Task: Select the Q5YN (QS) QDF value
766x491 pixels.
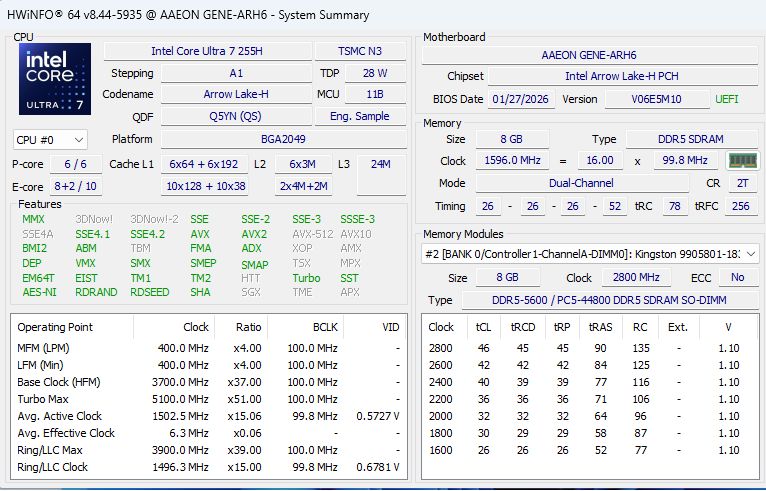Action: [236, 116]
